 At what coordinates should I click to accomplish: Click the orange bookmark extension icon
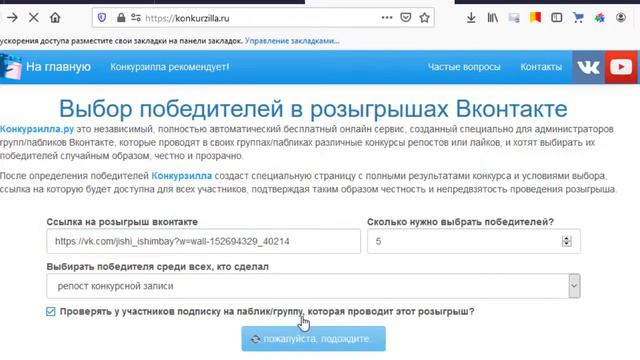pos(535,18)
